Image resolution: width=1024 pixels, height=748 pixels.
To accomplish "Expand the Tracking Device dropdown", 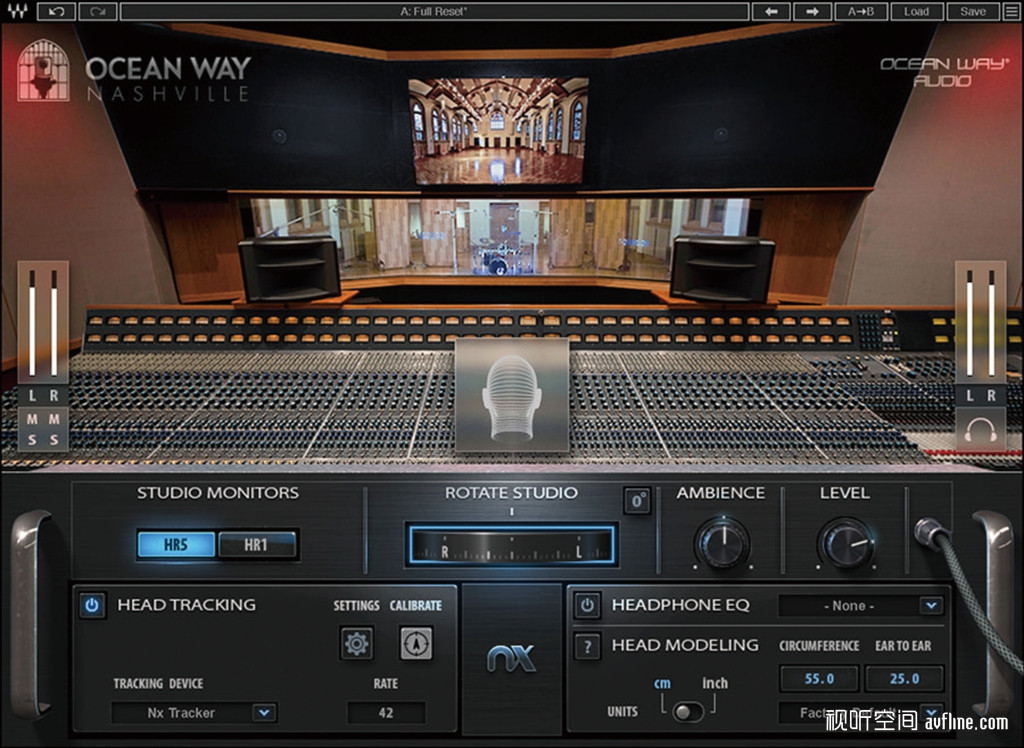I will pyautogui.click(x=264, y=713).
